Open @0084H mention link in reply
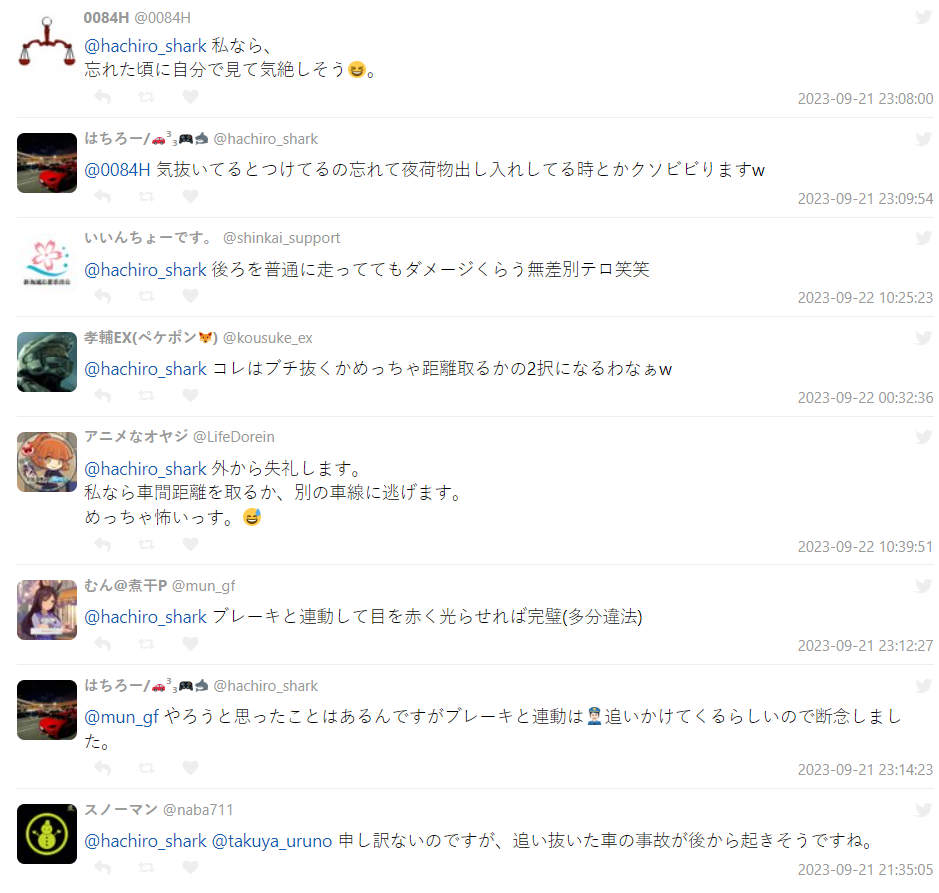The width and height of the screenshot is (939, 893). tap(117, 170)
